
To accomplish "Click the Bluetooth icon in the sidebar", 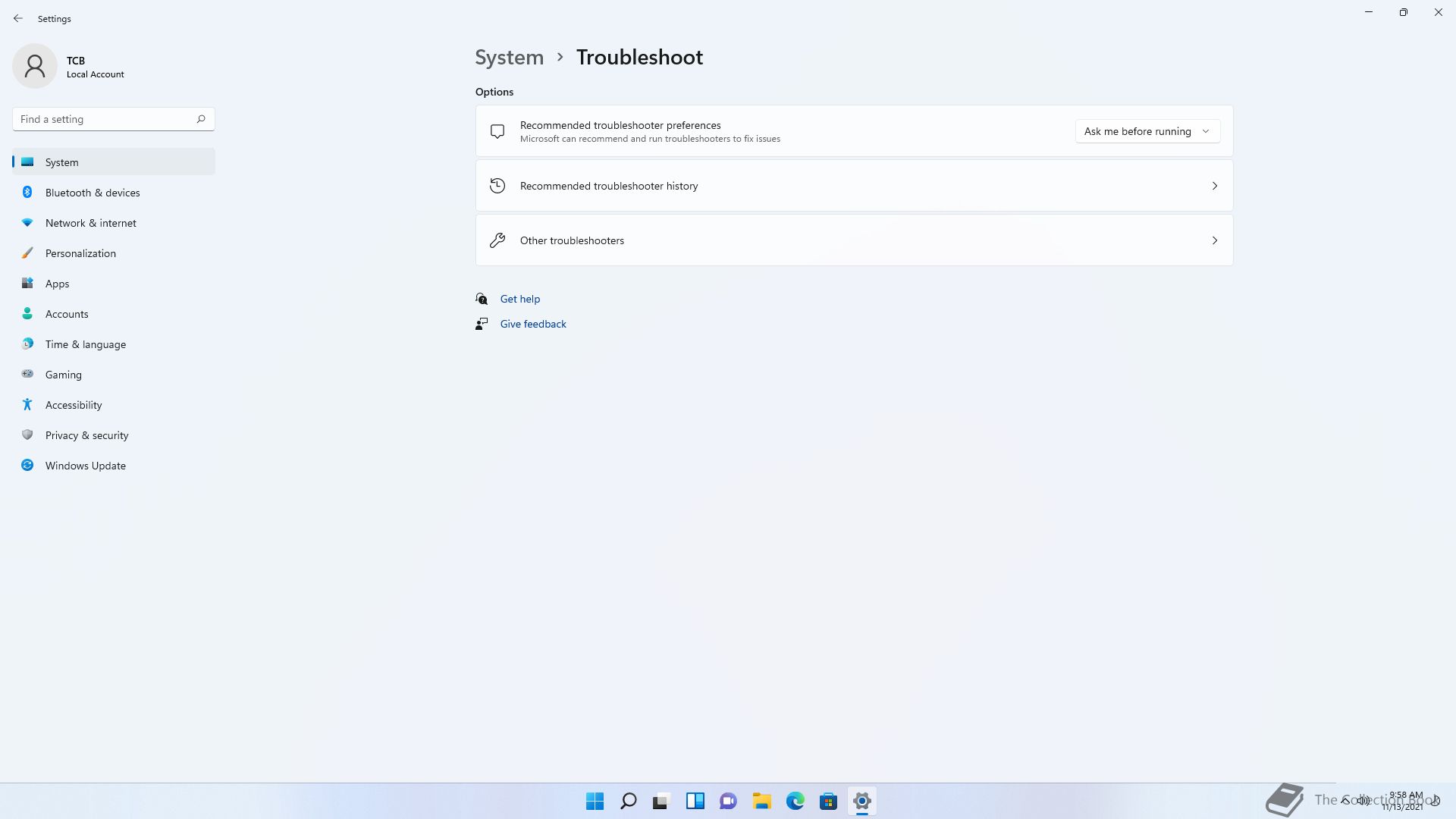I will (27, 193).
